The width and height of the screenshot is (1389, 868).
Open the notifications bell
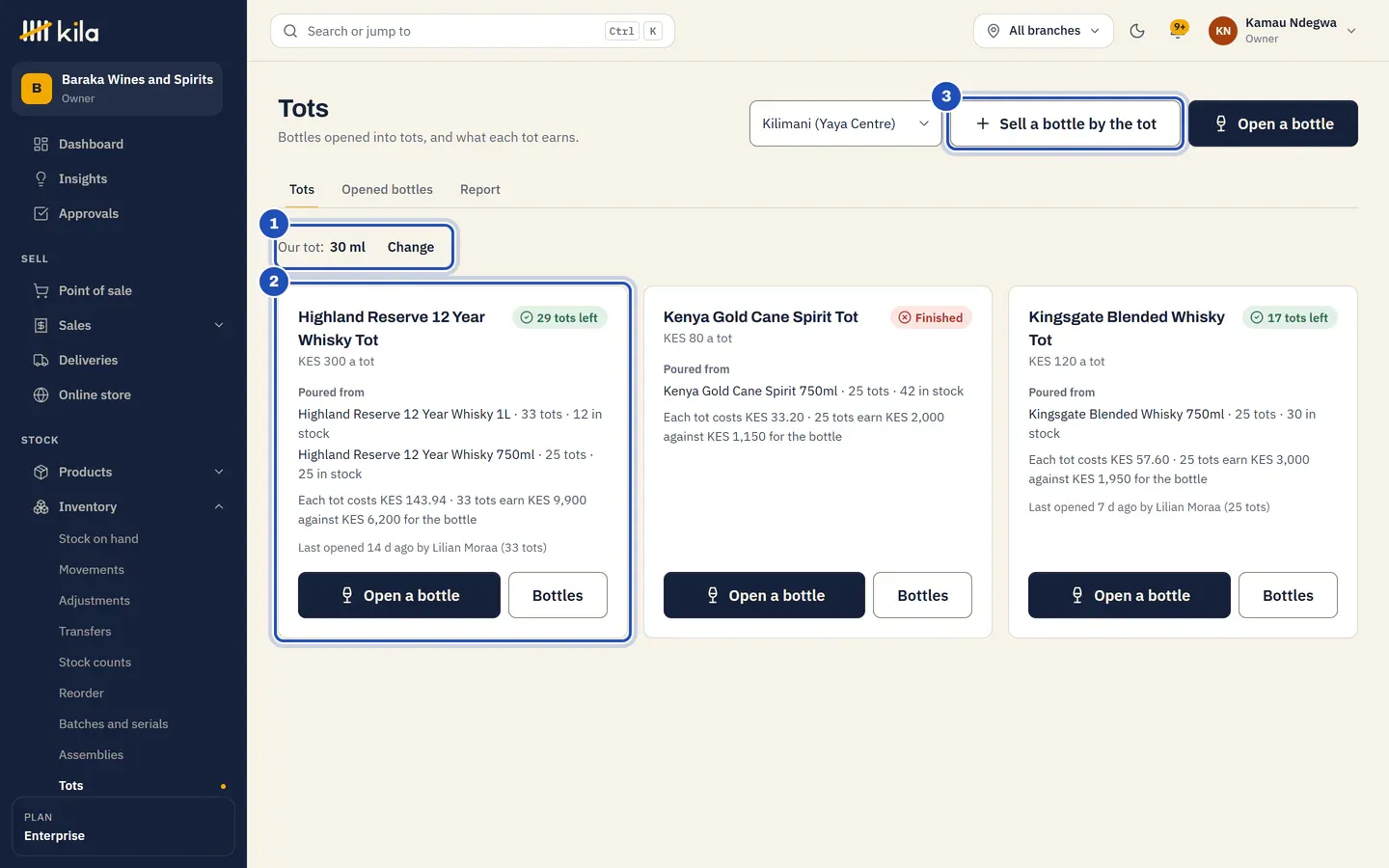pos(1178,31)
